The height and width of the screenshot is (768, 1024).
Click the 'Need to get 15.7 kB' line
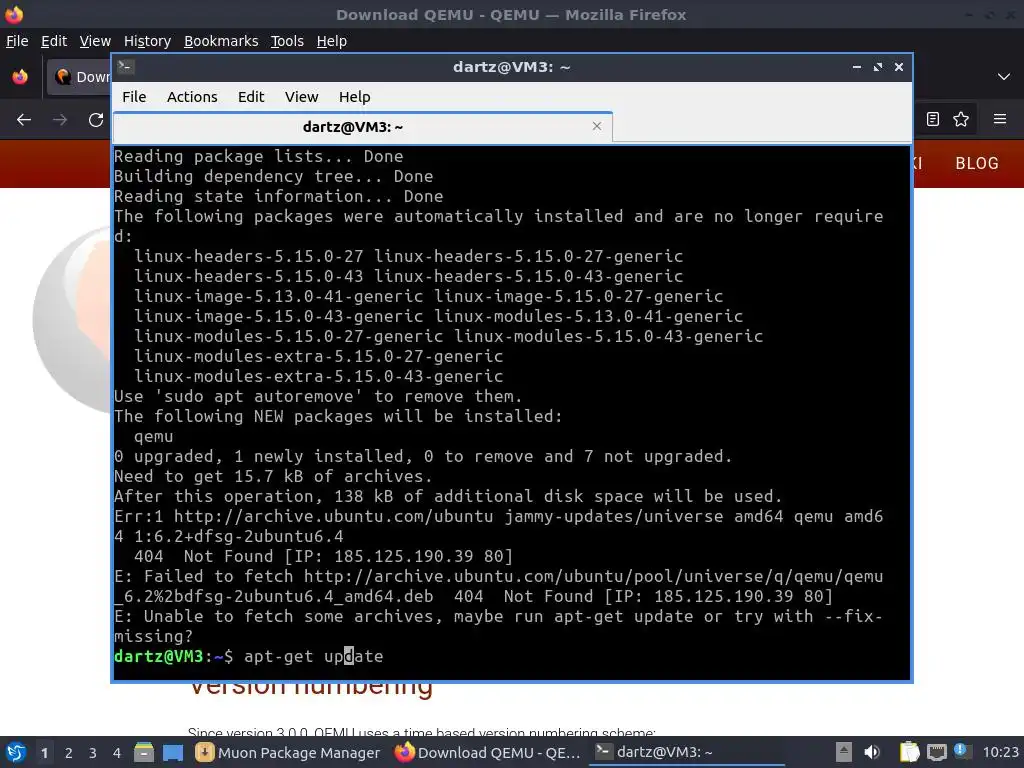[x=273, y=477]
